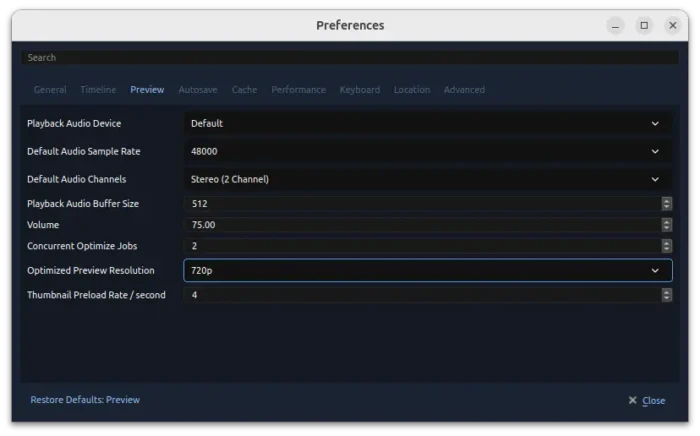Image resolution: width=700 pixels, height=436 pixels.
Task: Adjust the Volume stepper arrows
Action: (x=667, y=225)
